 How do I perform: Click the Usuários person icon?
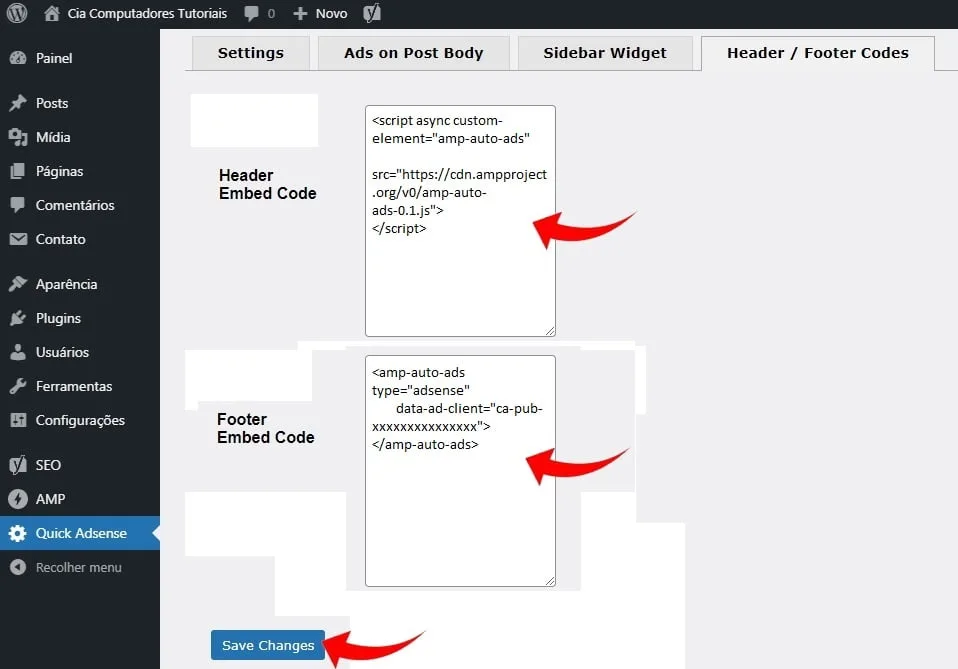click(x=18, y=352)
